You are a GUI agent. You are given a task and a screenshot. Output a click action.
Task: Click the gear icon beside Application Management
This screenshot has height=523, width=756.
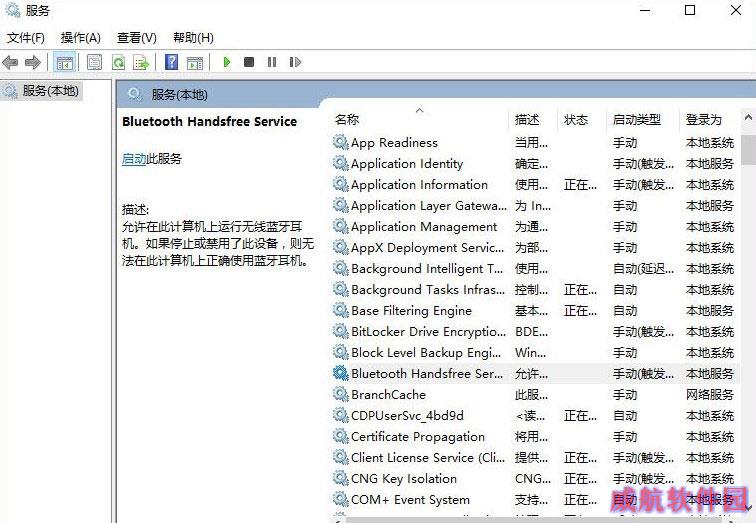[x=340, y=226]
